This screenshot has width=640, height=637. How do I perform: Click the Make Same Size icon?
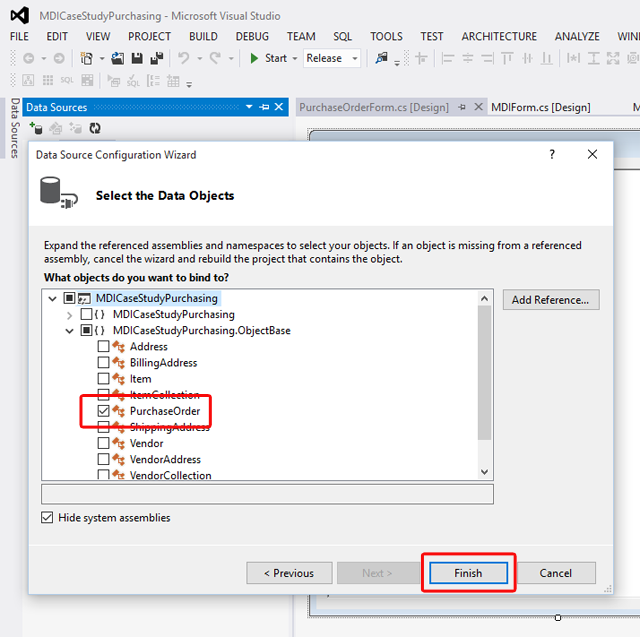[x=613, y=58]
